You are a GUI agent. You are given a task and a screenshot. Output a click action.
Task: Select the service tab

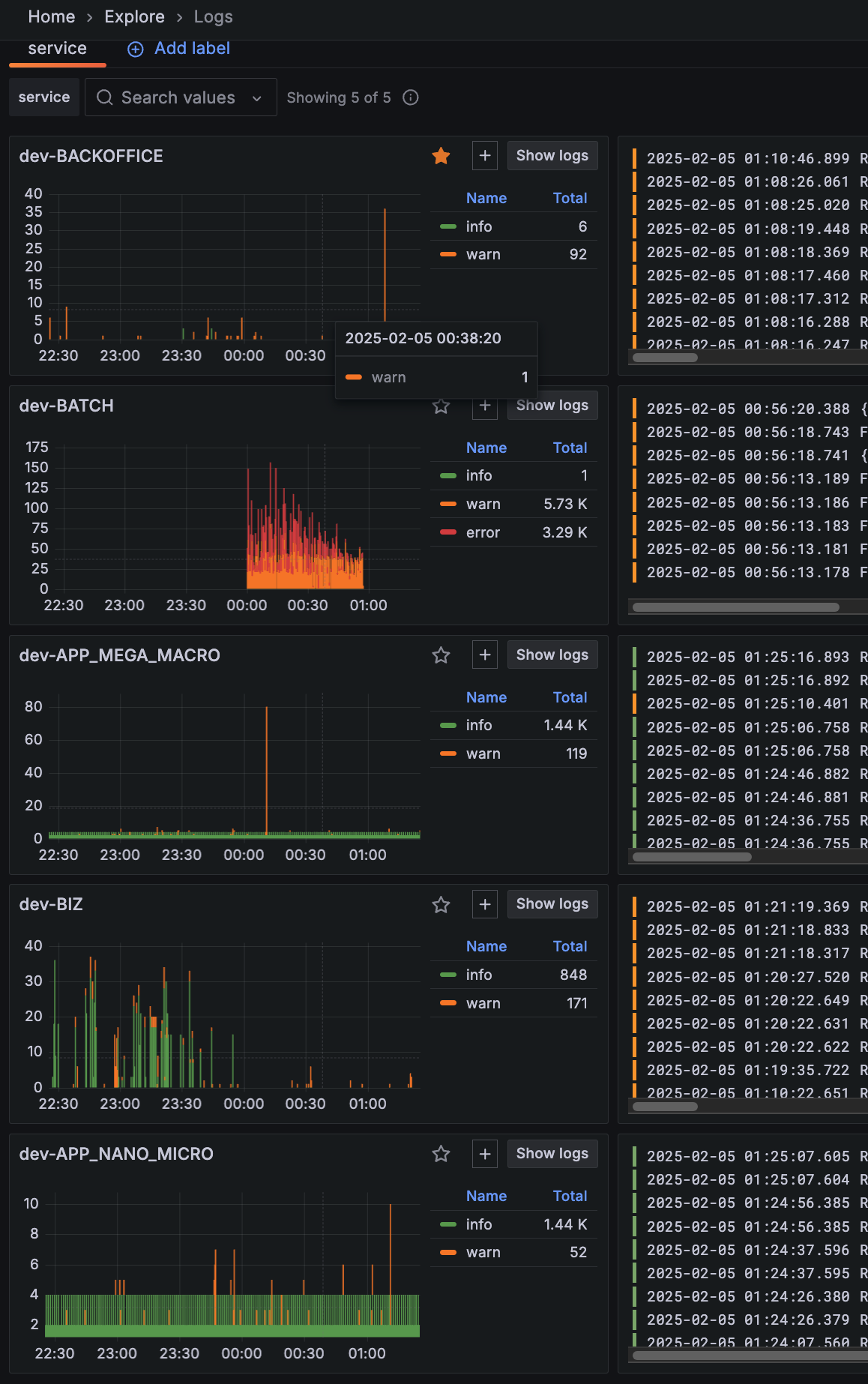58,49
